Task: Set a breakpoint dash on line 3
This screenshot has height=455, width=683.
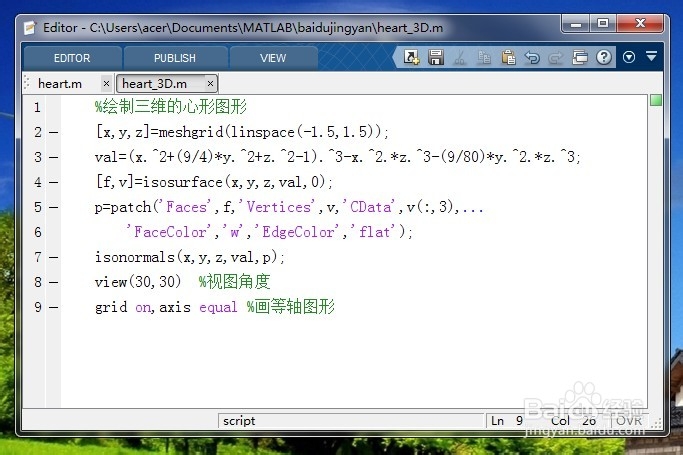Action: tap(54, 157)
